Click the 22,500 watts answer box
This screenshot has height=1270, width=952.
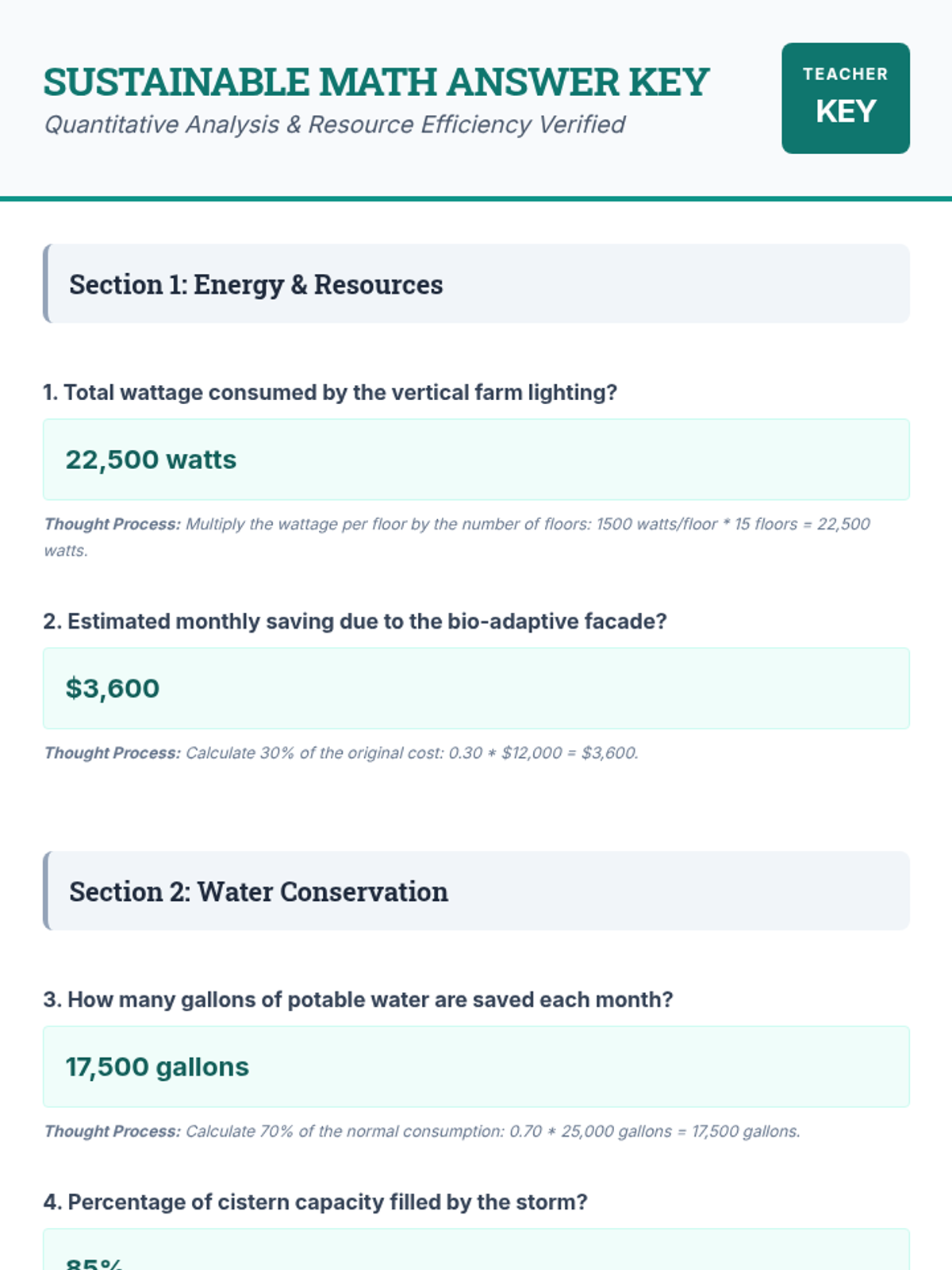coord(476,460)
